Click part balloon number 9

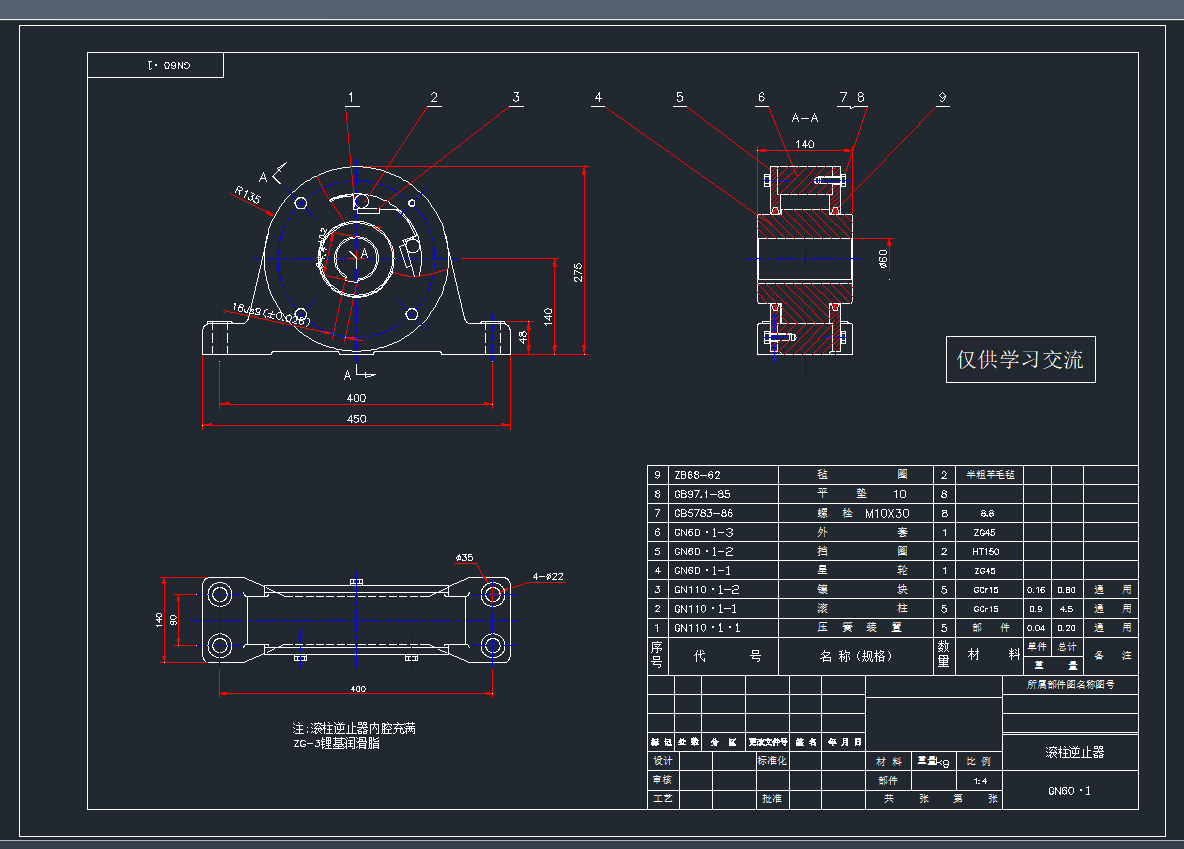point(942,98)
